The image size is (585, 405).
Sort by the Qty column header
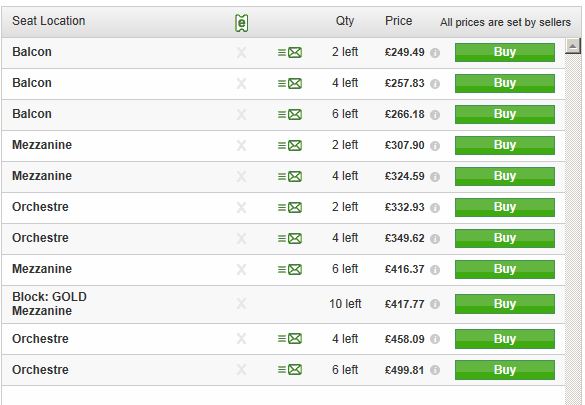345,21
